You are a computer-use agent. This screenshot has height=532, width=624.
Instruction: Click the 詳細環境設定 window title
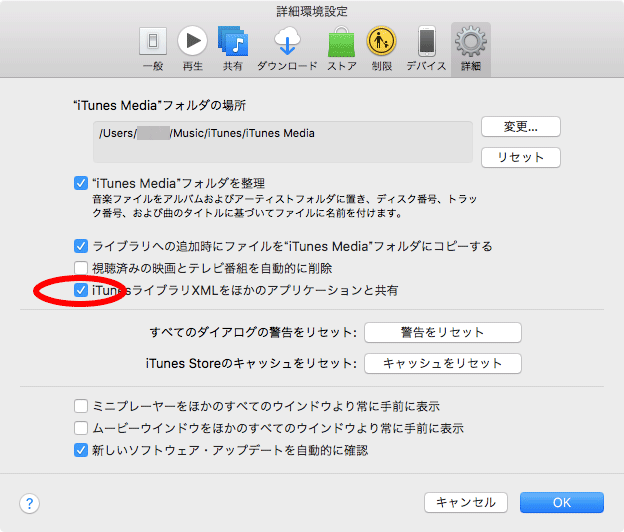pyautogui.click(x=312, y=11)
